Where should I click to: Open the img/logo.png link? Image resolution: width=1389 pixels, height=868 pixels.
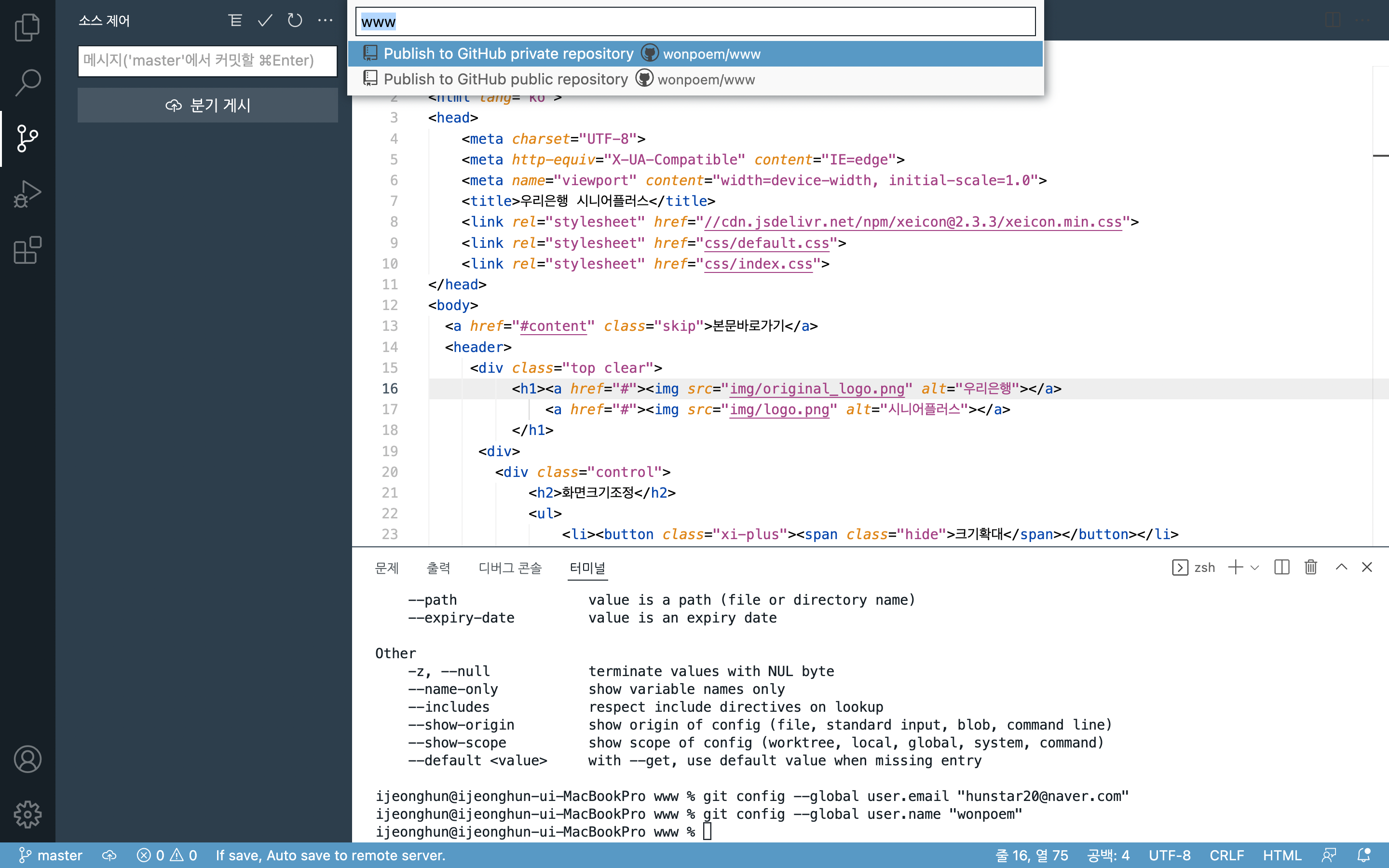pyautogui.click(x=779, y=409)
